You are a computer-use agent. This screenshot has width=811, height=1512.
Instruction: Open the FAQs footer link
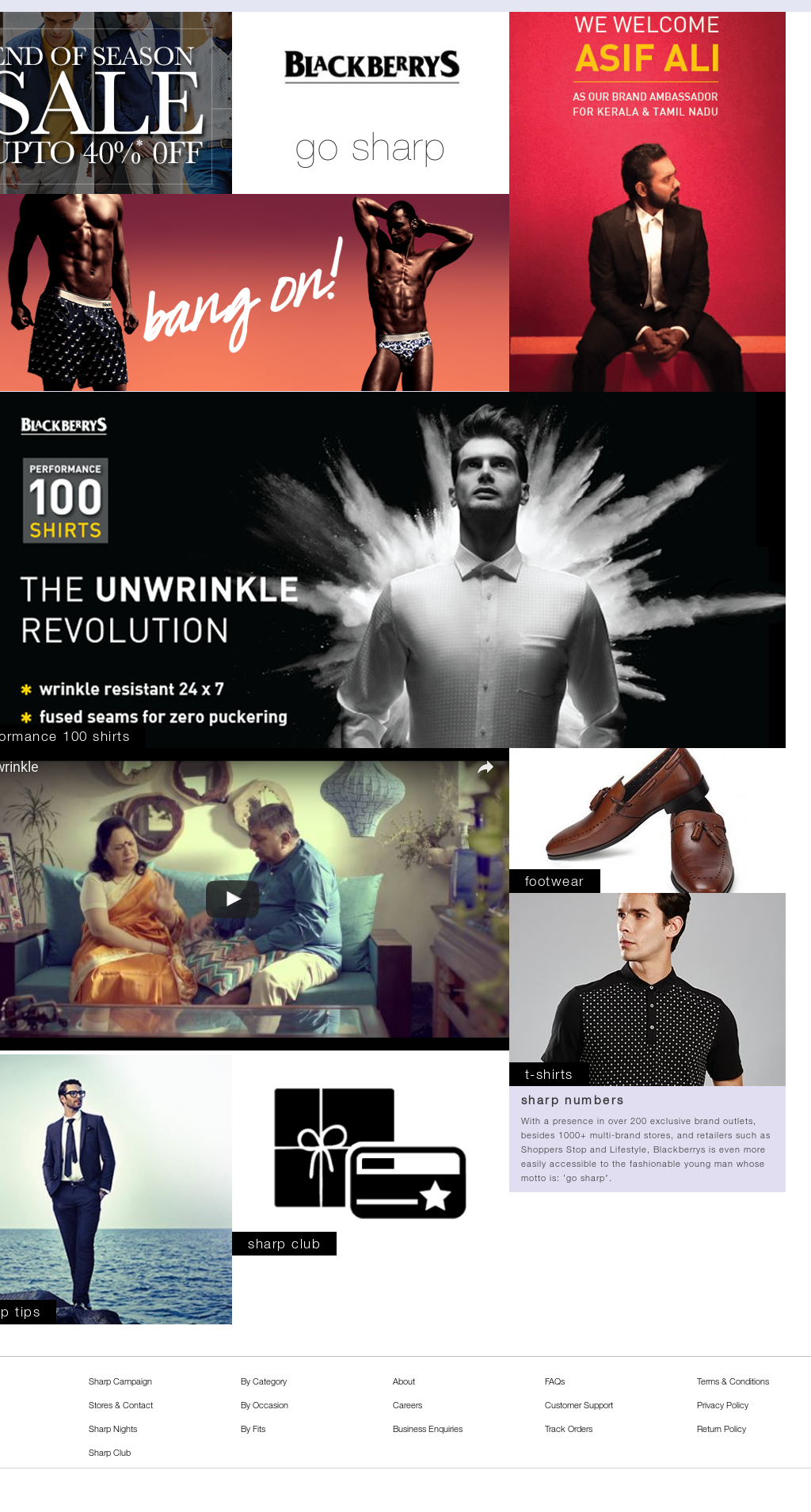[x=555, y=1381]
